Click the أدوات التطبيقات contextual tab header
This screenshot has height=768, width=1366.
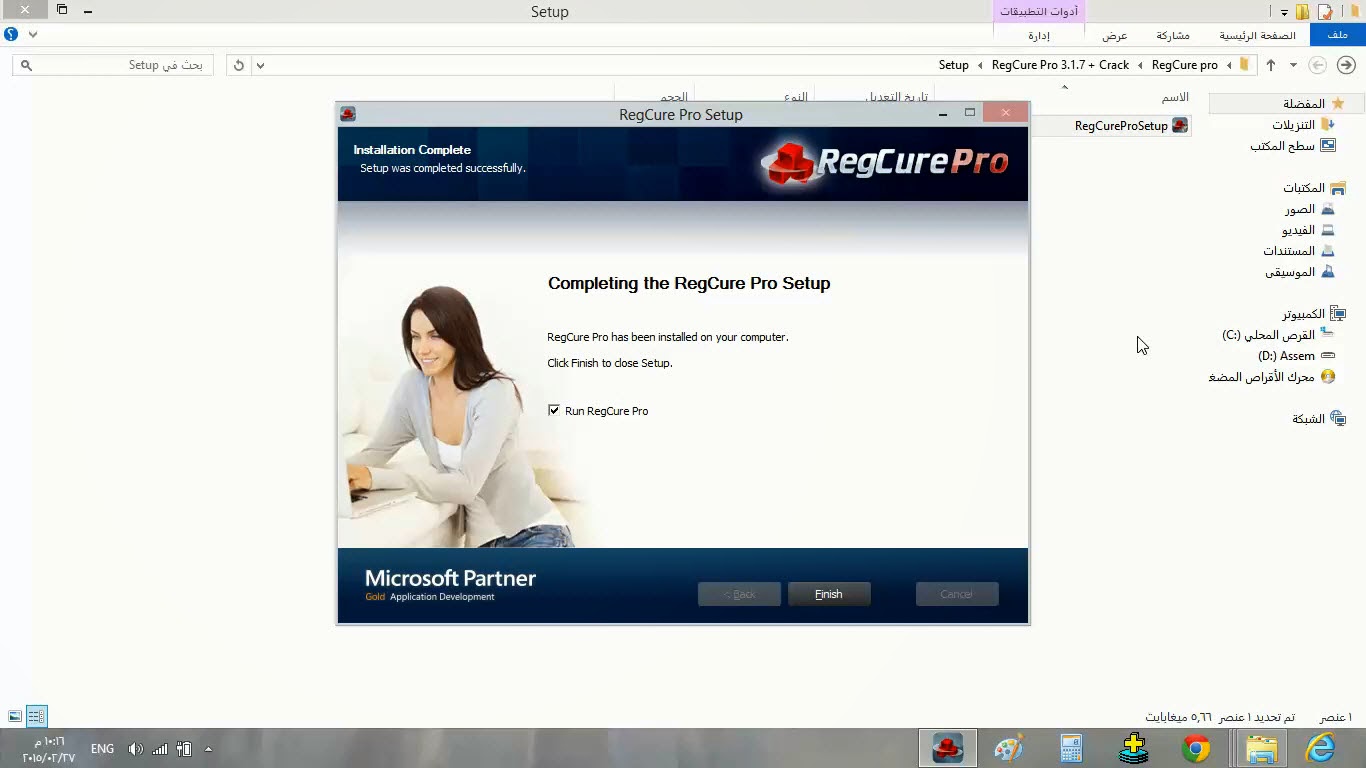[x=1040, y=12]
